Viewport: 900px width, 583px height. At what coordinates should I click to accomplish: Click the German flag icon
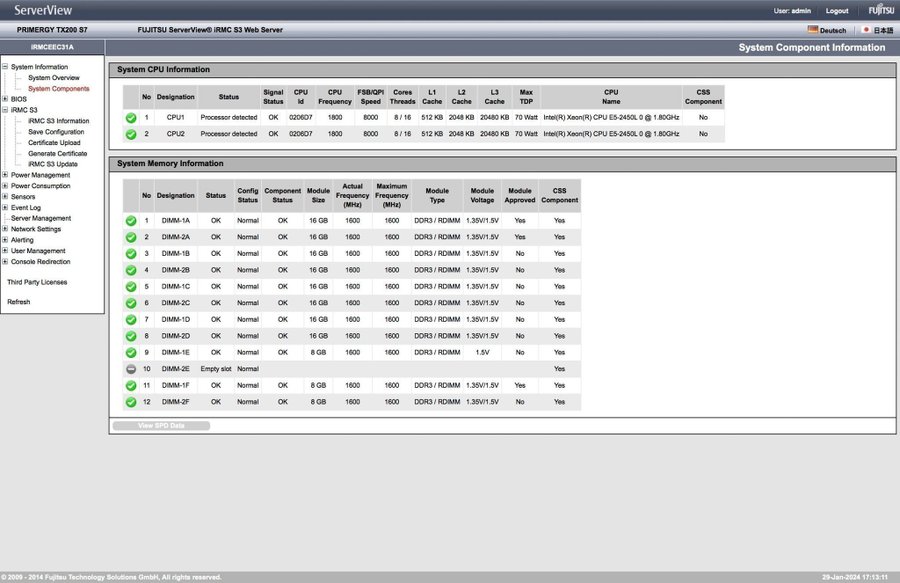[x=813, y=30]
